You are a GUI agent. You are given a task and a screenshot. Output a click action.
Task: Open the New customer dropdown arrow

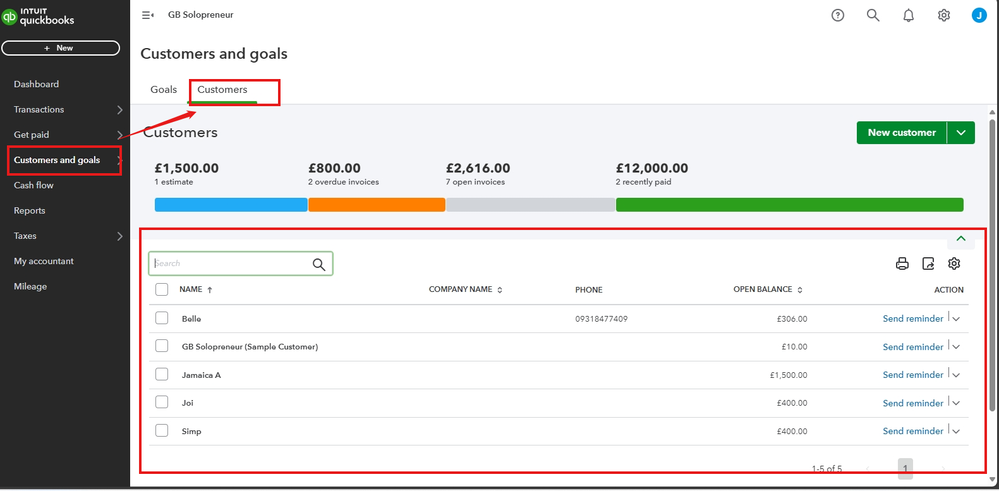961,132
